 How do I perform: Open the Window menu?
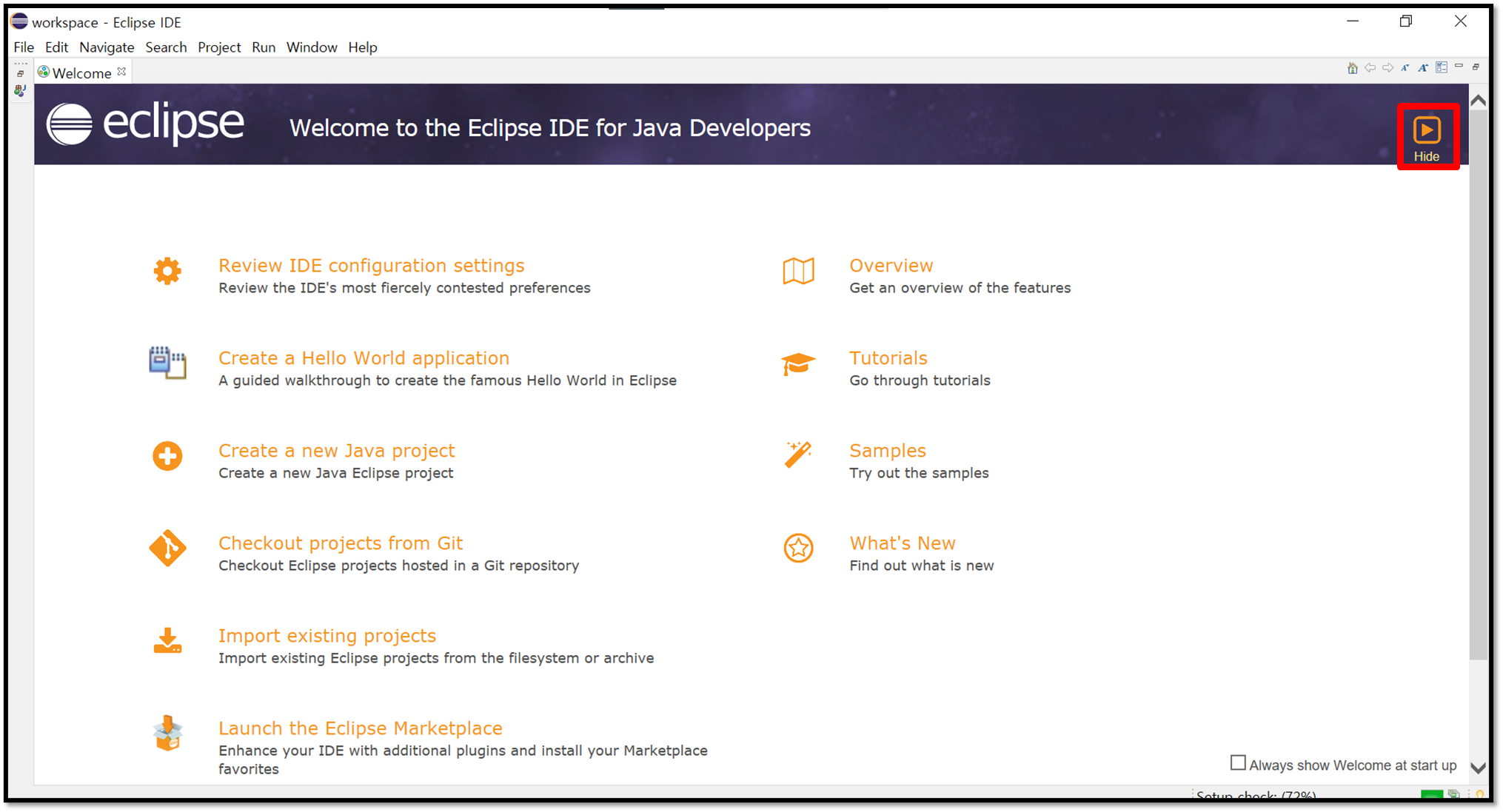312,47
